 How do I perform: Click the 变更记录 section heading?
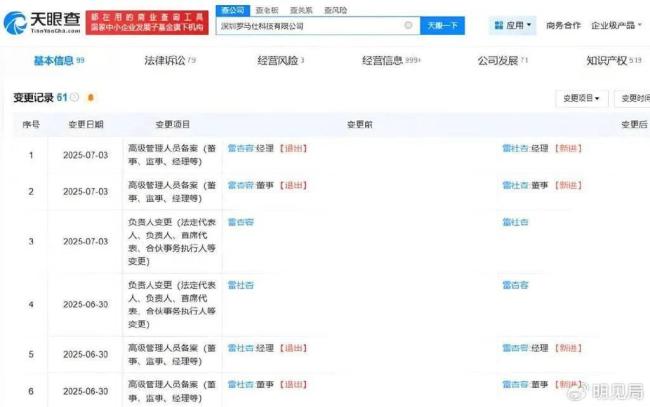(34, 97)
